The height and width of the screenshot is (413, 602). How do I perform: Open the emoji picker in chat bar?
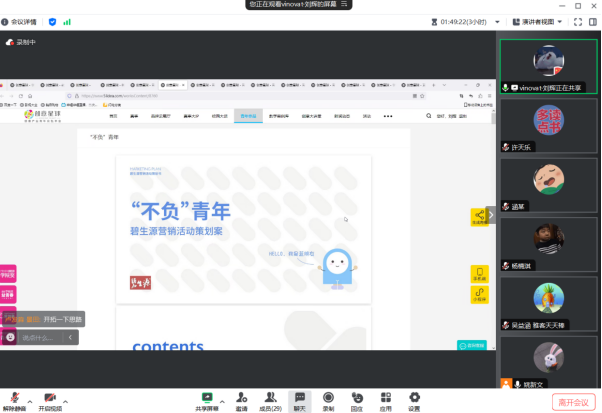(10, 338)
